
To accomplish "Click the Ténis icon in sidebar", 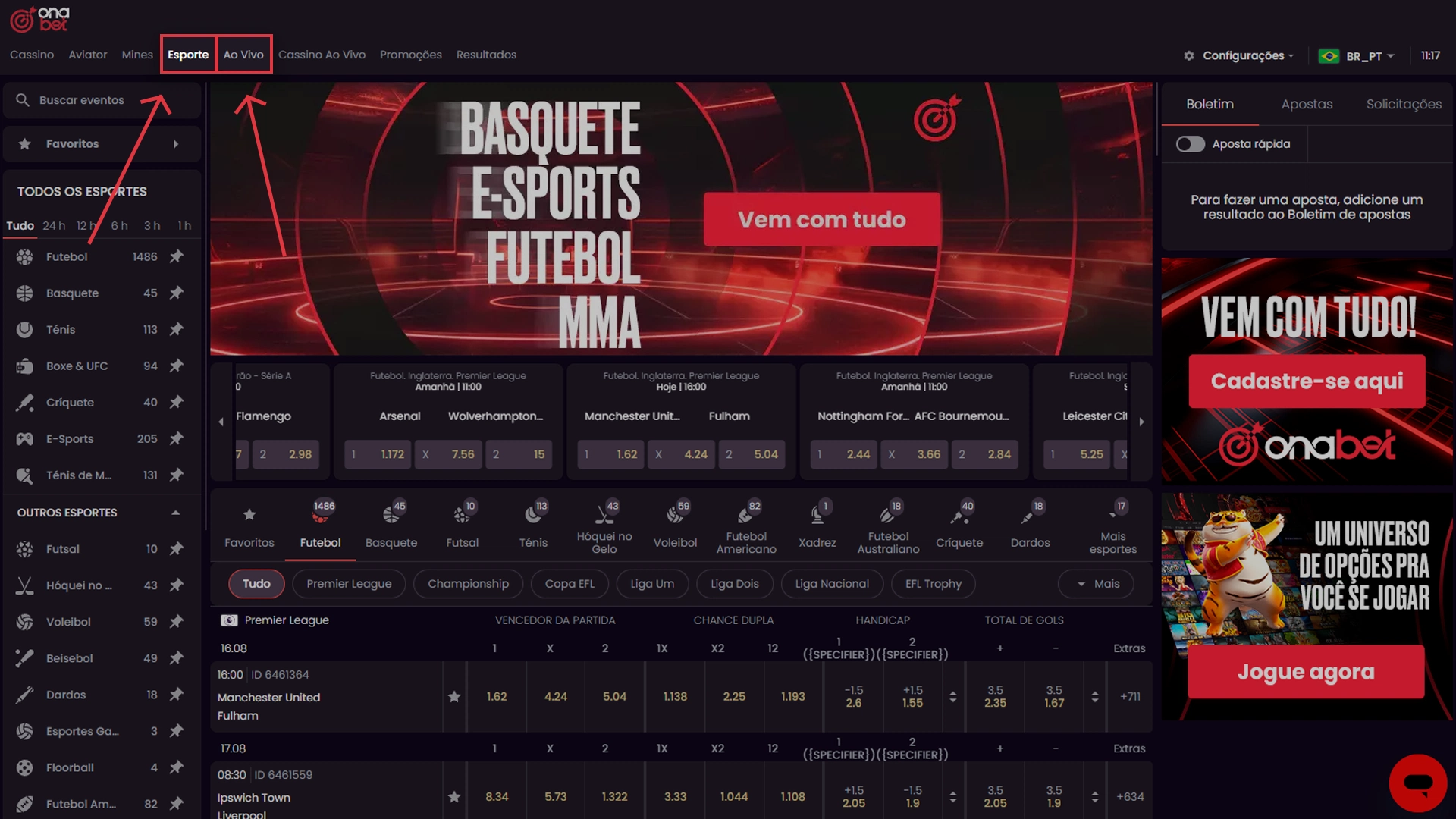I will click(25, 330).
